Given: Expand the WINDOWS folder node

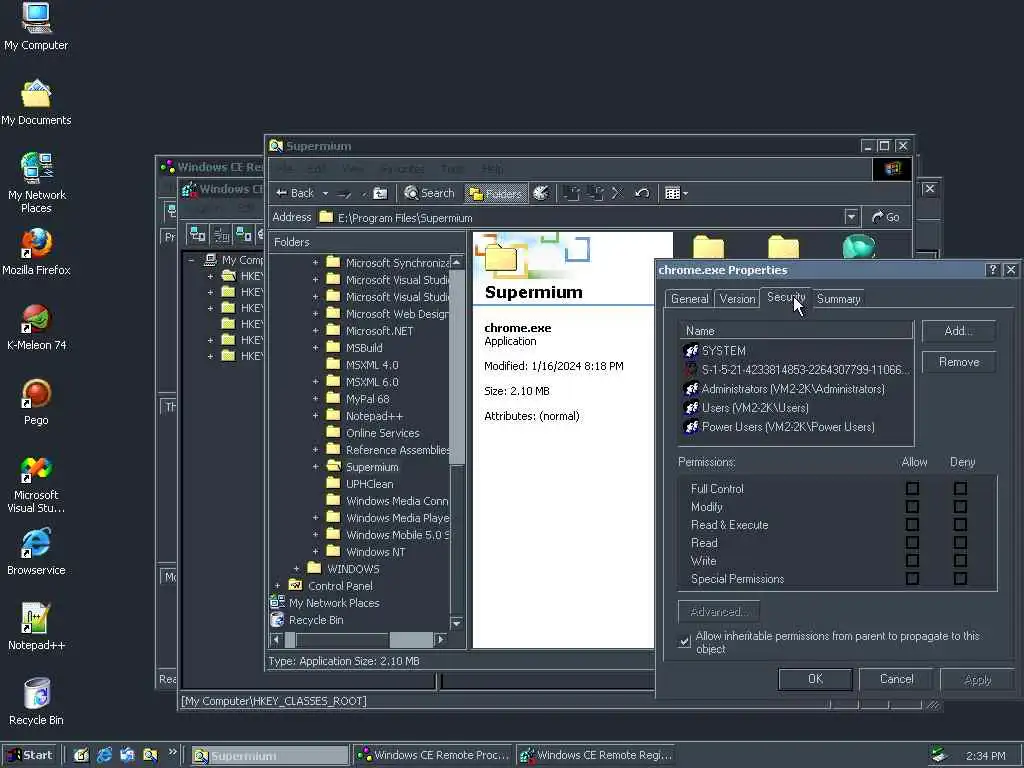Looking at the screenshot, I should (x=296, y=569).
